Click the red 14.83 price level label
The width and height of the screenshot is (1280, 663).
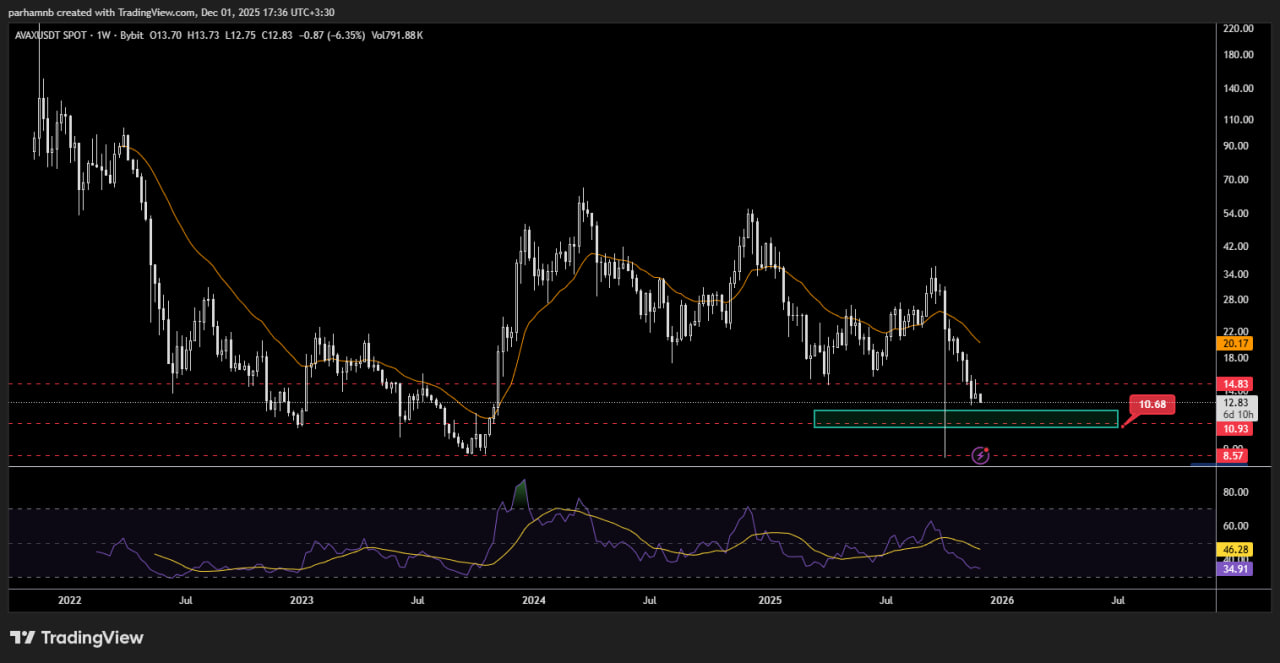[1237, 384]
